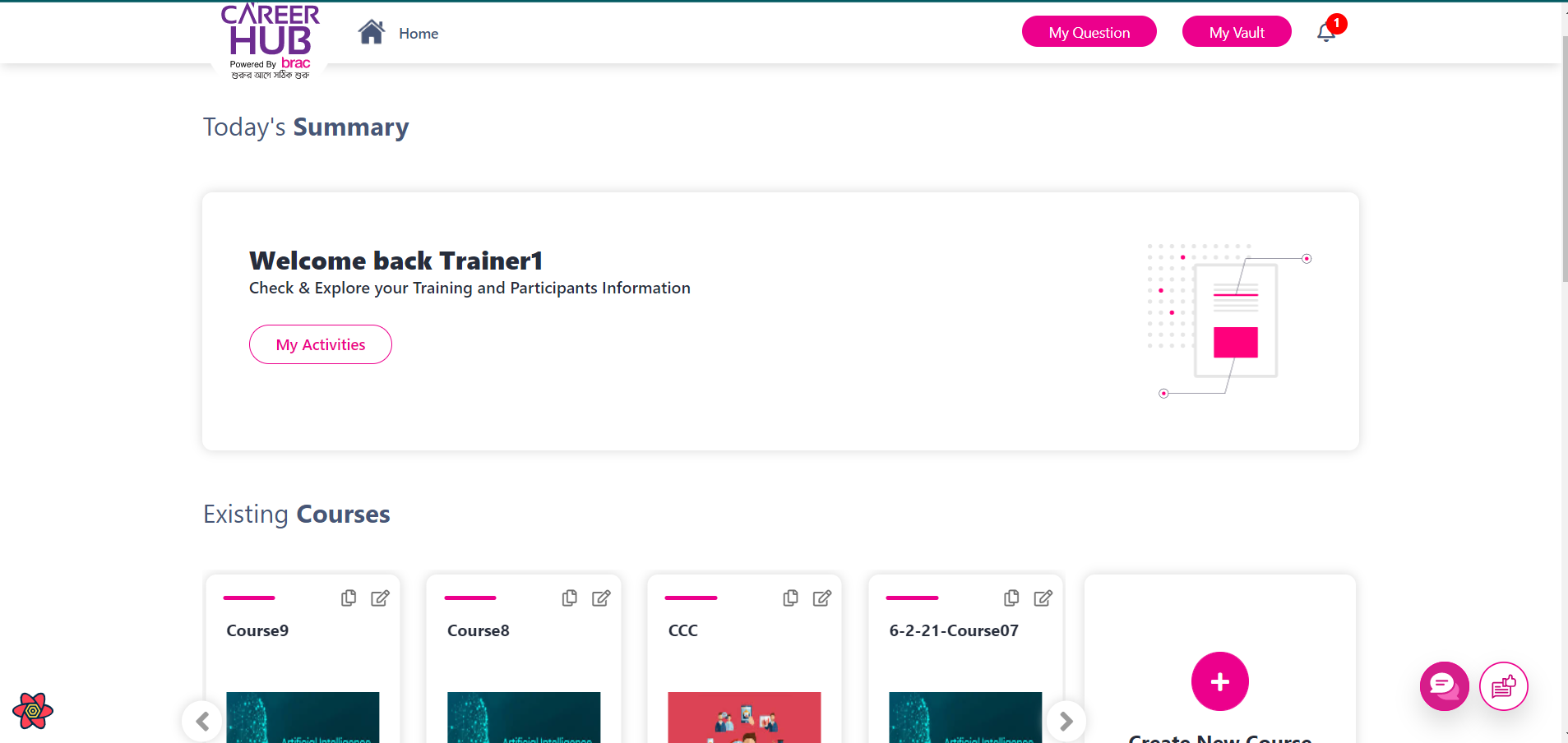Click the copy icon on Course9

tap(349, 598)
